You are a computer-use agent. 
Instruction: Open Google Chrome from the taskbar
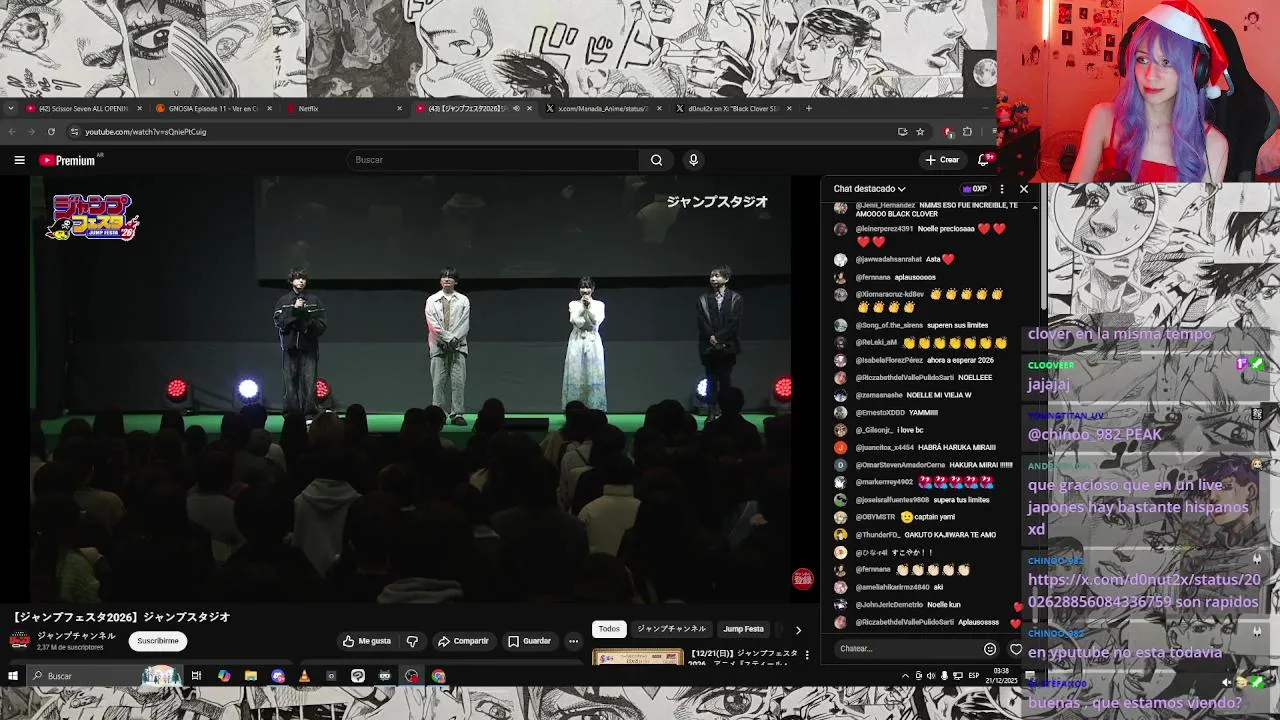(x=439, y=676)
